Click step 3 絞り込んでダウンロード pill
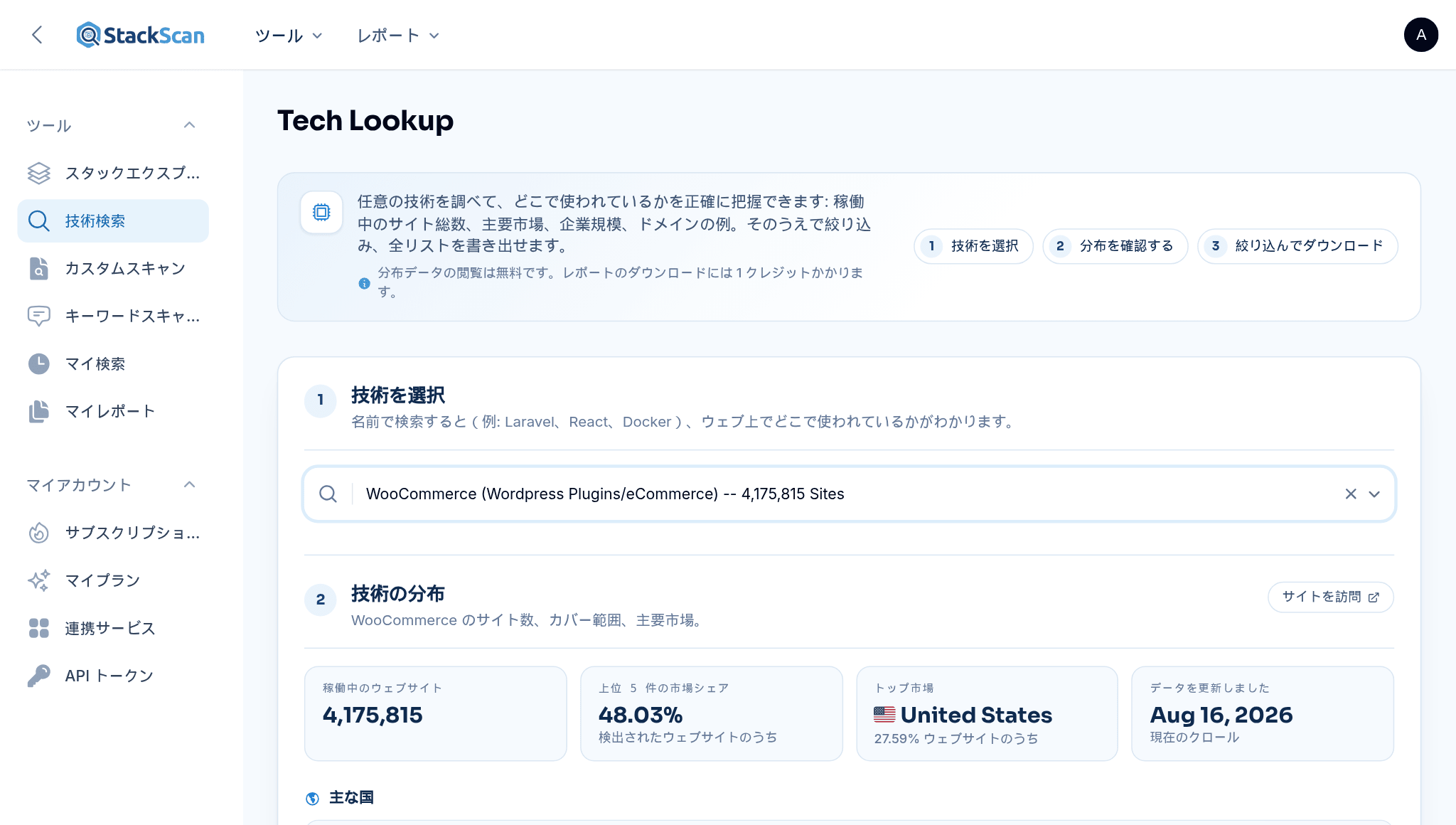The height and width of the screenshot is (825, 1456). pyautogui.click(x=1297, y=246)
